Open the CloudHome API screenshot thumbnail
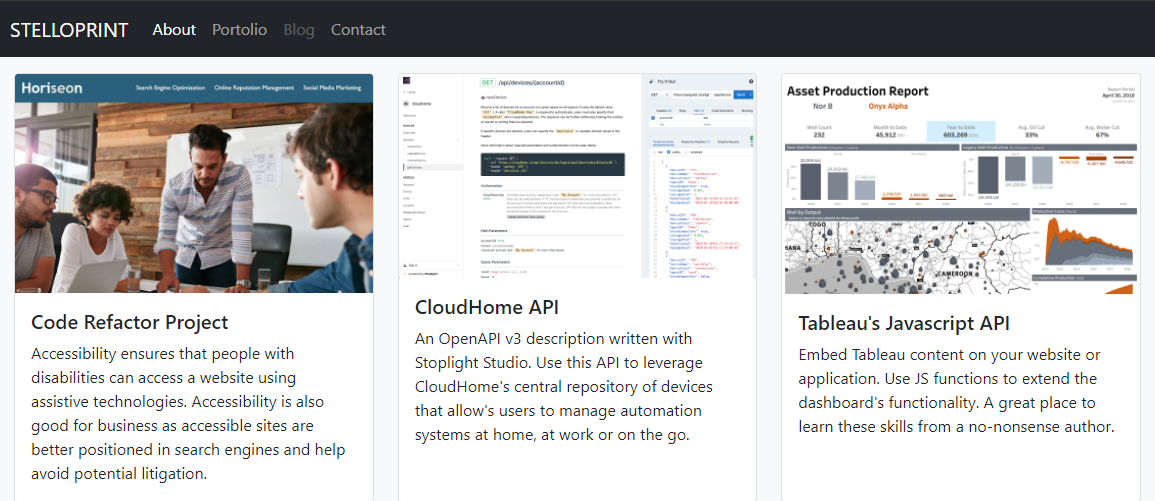The width and height of the screenshot is (1155, 501). [x=578, y=176]
